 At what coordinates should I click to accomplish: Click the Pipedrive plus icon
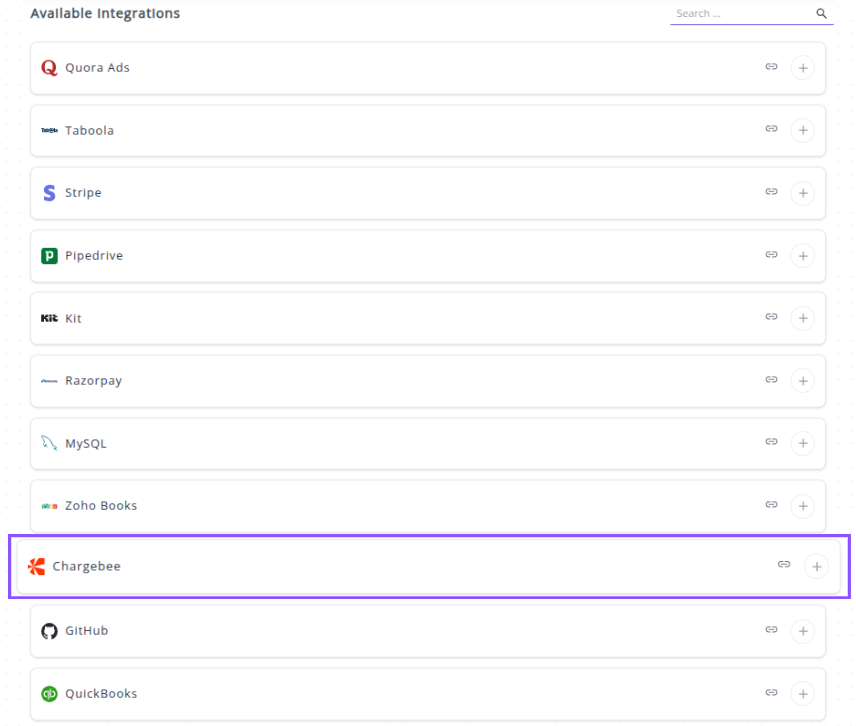pos(802,256)
